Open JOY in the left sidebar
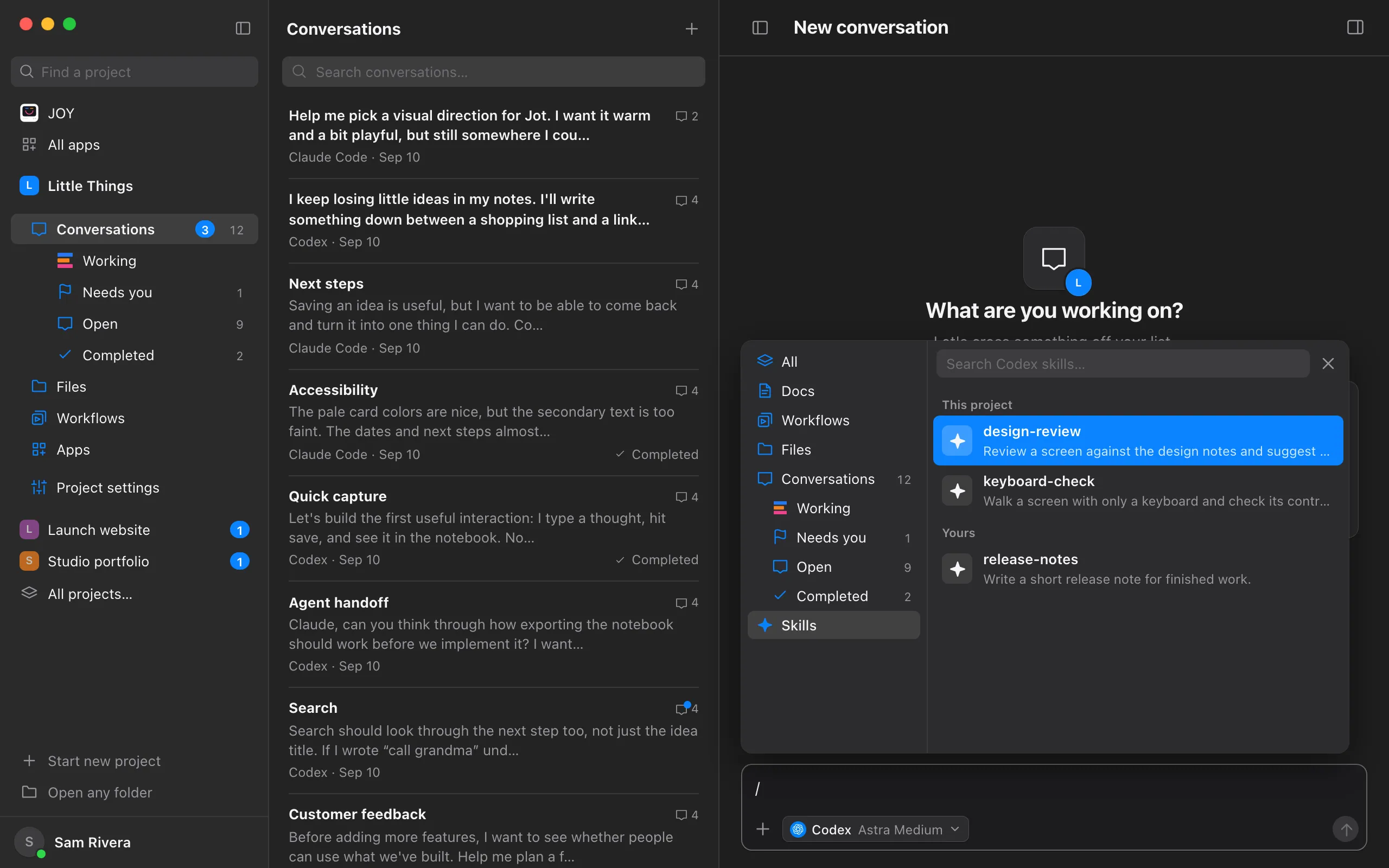The image size is (1389, 868). click(135, 113)
